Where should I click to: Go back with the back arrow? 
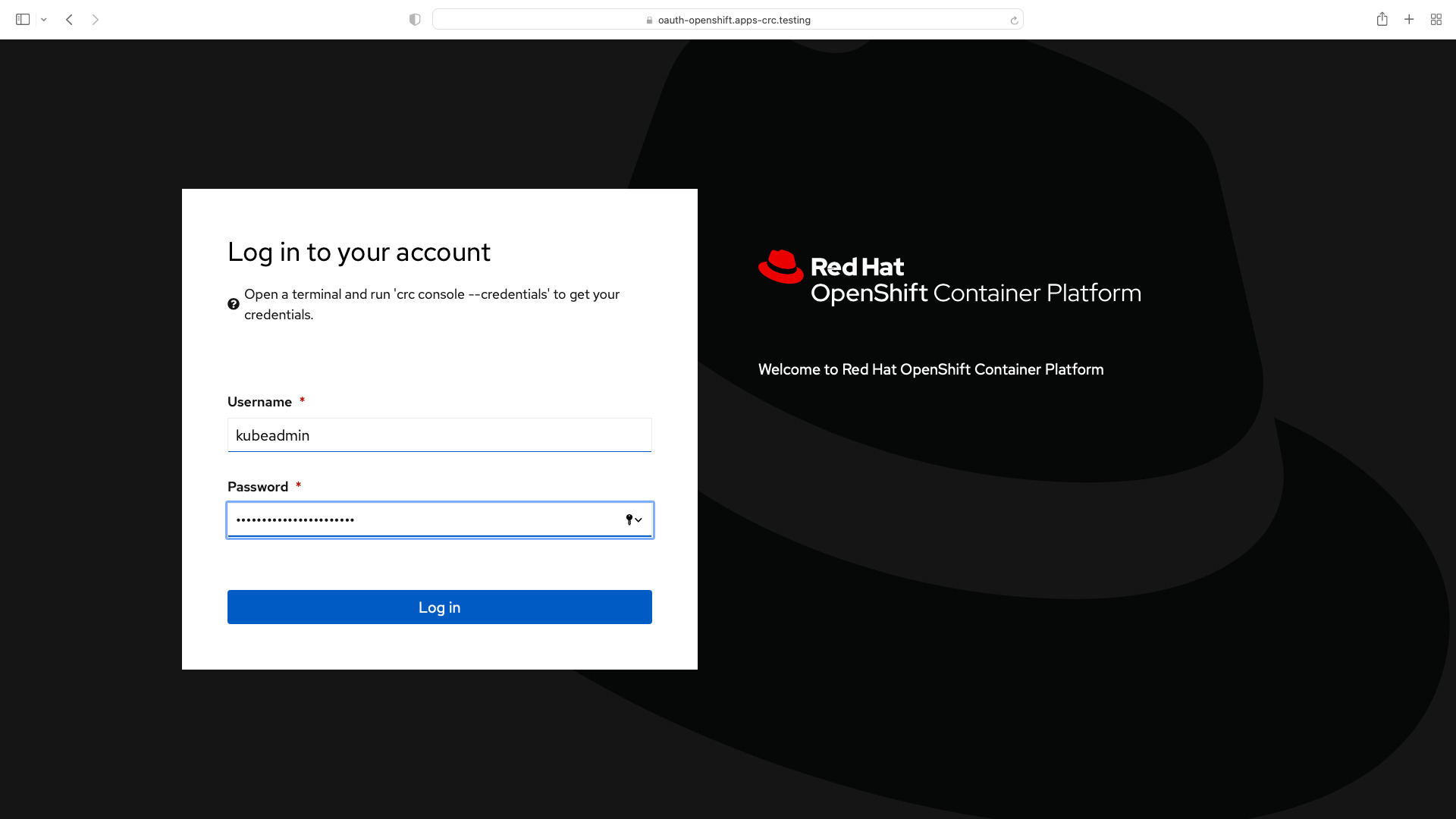(69, 20)
